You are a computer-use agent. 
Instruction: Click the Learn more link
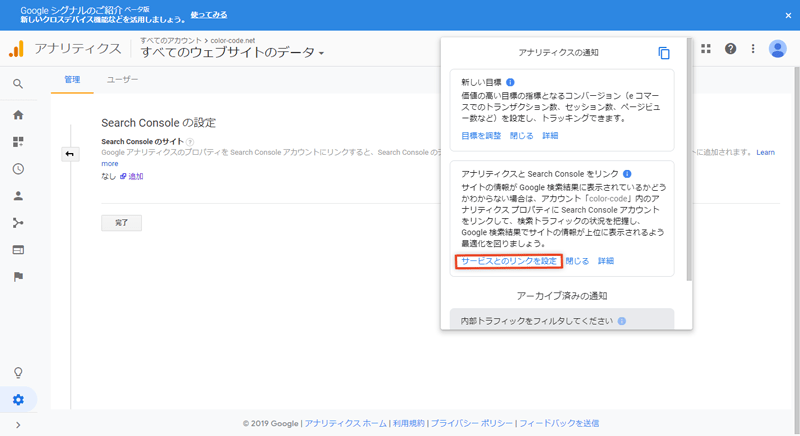(x=765, y=152)
